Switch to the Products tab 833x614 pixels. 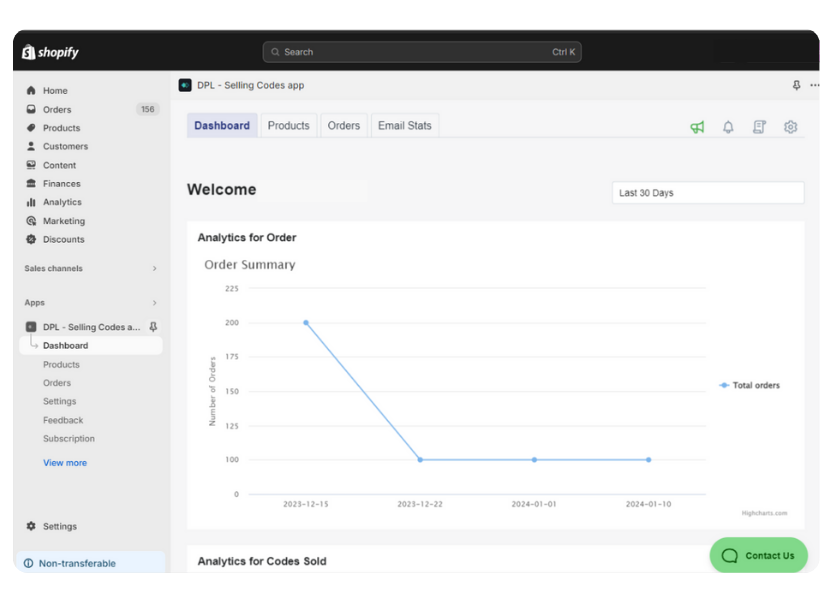click(288, 126)
